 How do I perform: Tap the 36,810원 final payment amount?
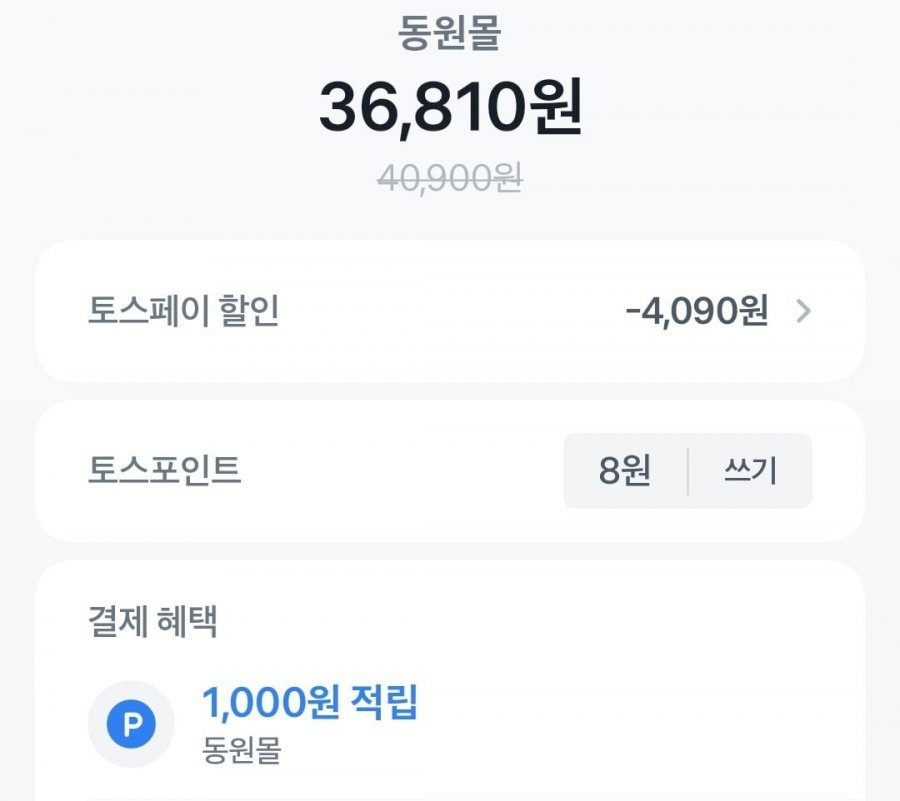(x=451, y=107)
